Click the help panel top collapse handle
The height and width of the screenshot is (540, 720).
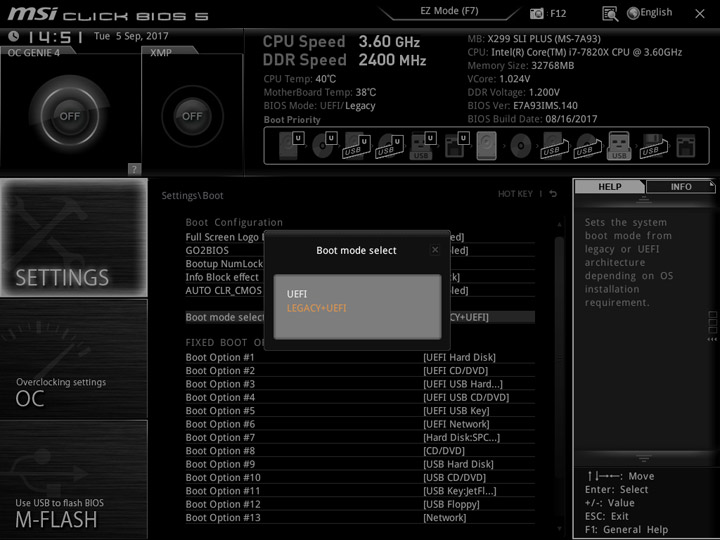coord(644,199)
